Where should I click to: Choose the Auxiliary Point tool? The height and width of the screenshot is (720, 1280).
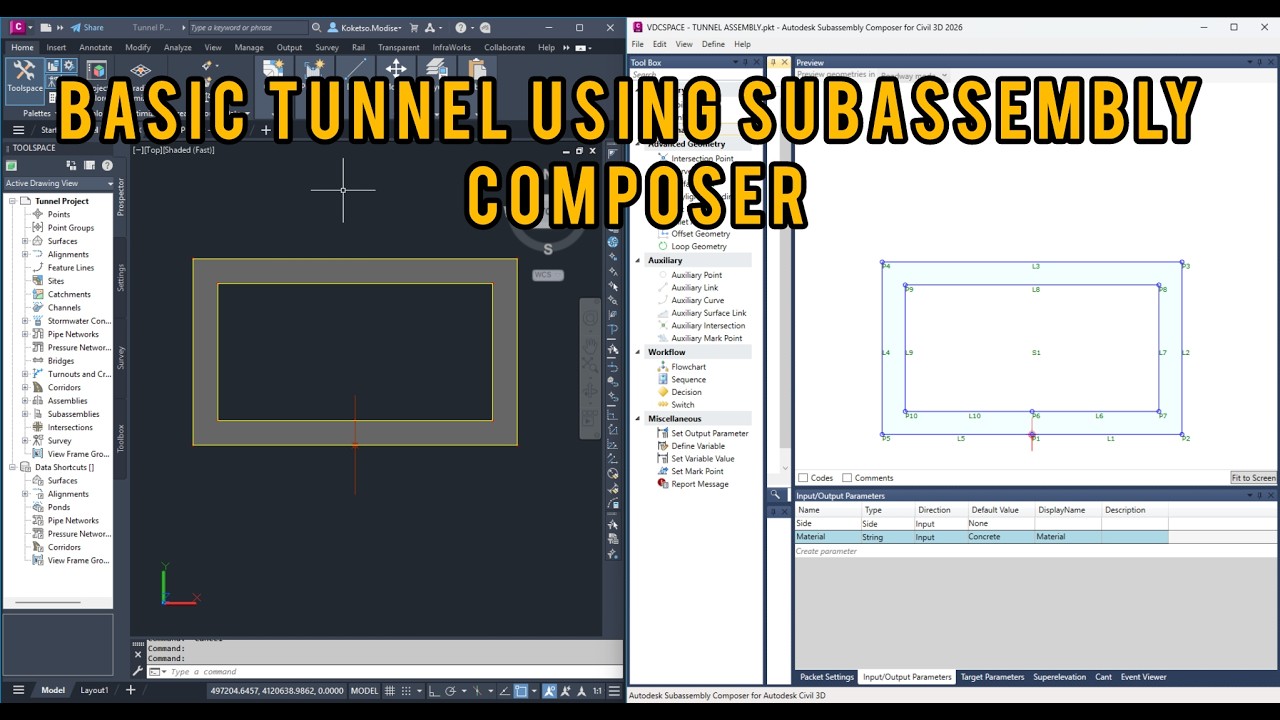[x=689, y=275]
